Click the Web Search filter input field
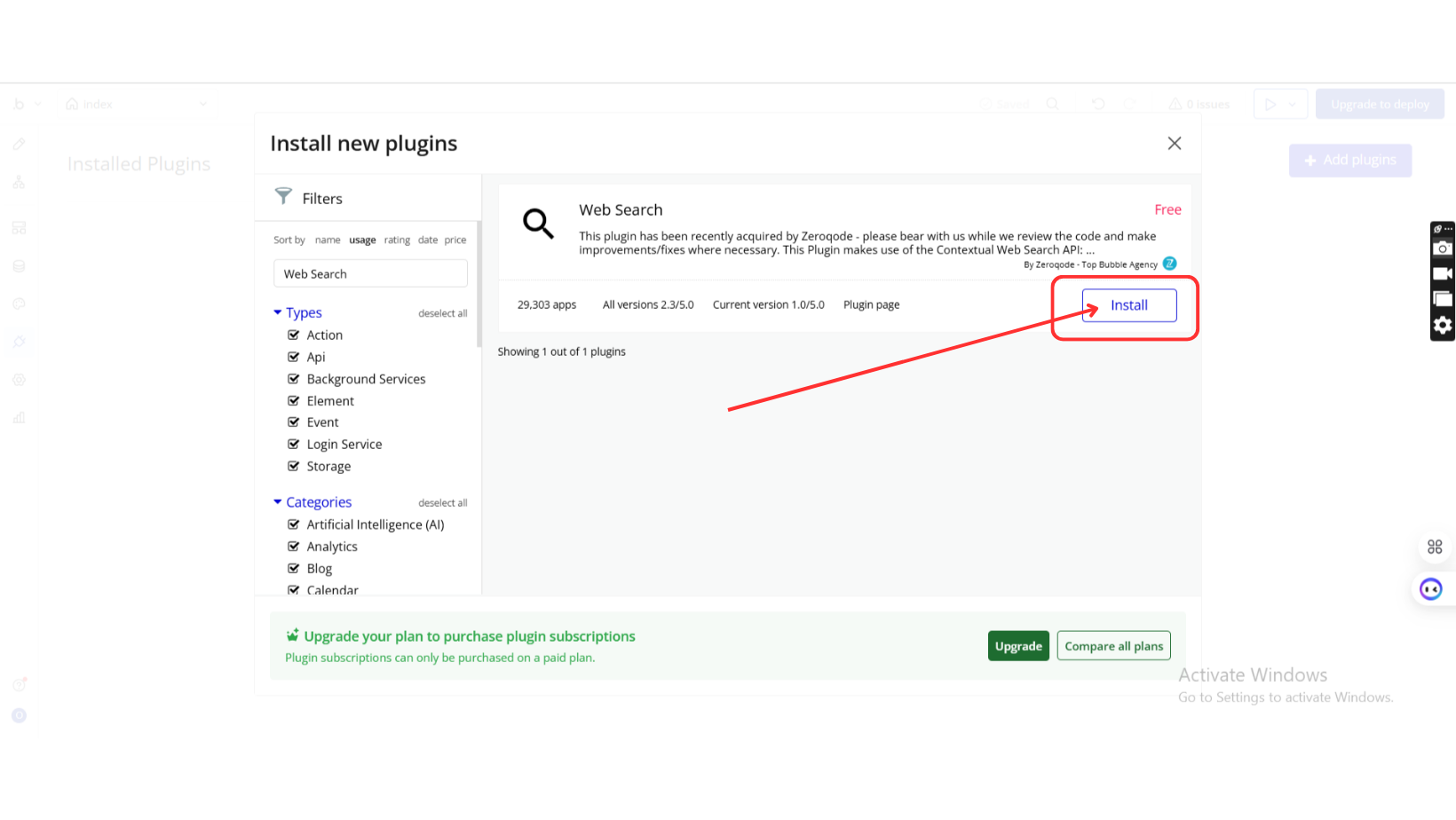 [x=370, y=274]
